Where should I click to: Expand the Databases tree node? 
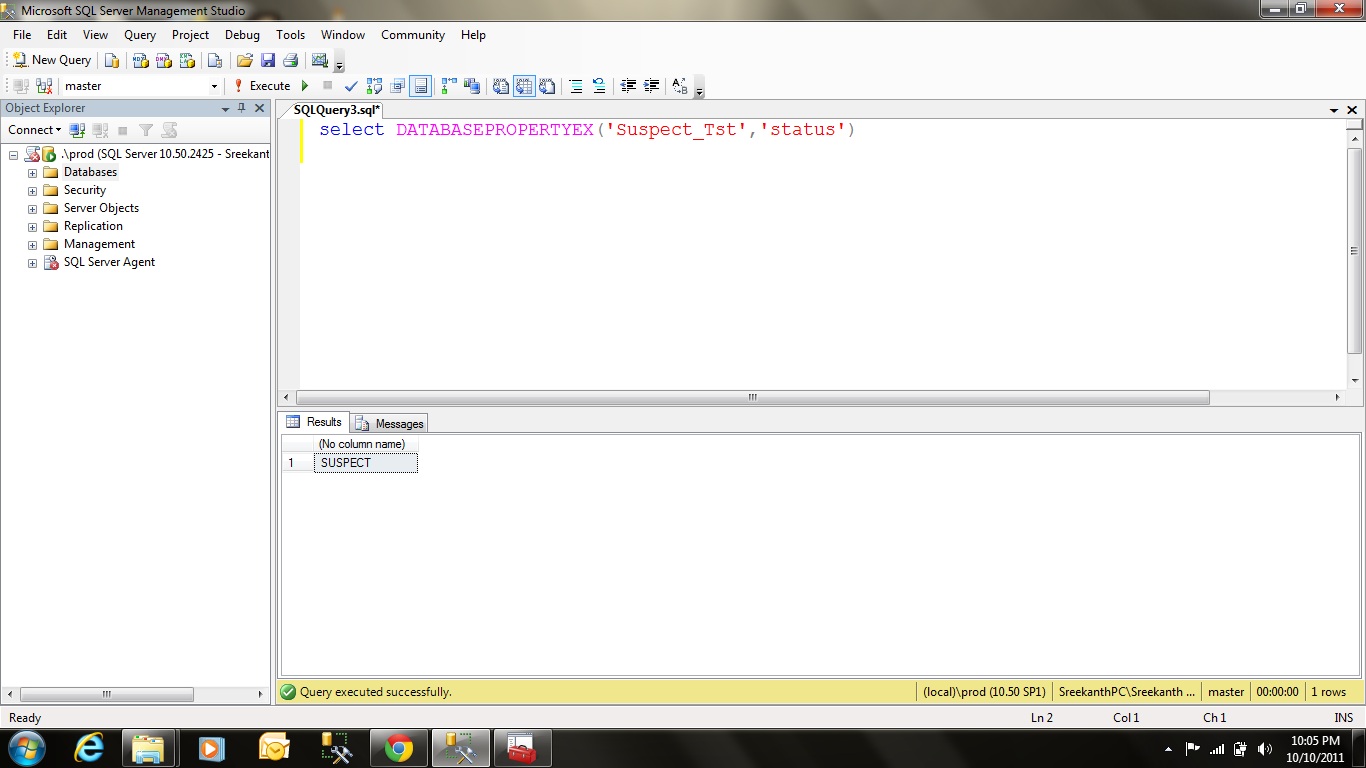click(32, 173)
